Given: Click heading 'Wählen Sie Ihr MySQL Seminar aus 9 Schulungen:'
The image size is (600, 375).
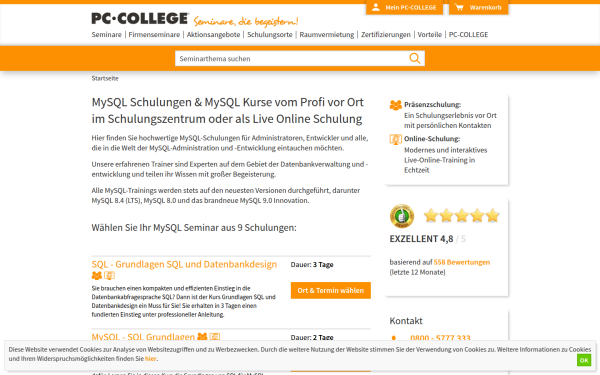Looking at the screenshot, I should point(194,228).
